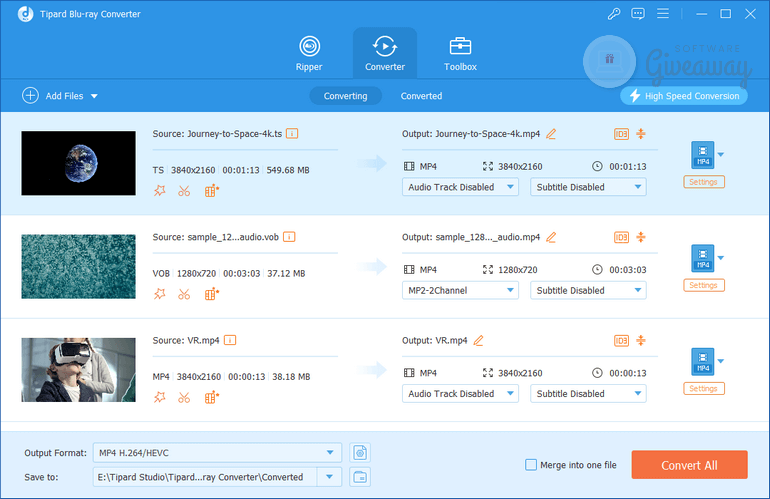Open info for sample audio.vob source

pyautogui.click(x=289, y=237)
